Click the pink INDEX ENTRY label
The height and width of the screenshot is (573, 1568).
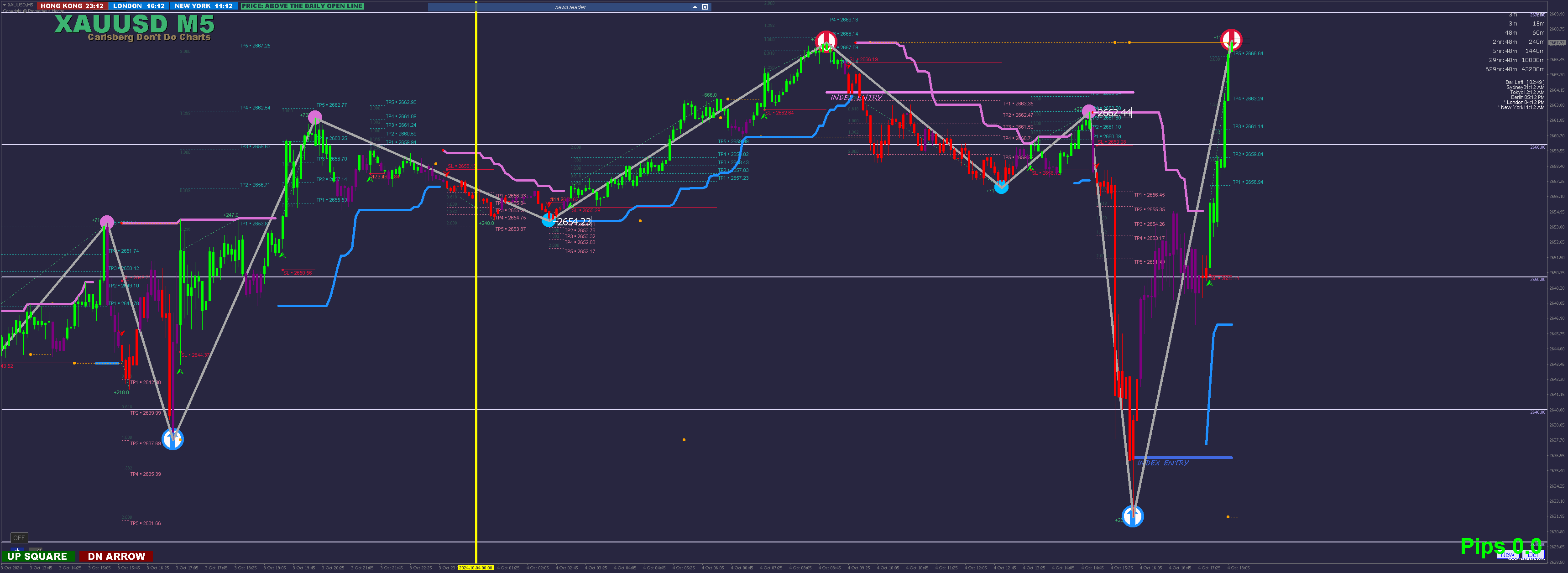[856, 97]
